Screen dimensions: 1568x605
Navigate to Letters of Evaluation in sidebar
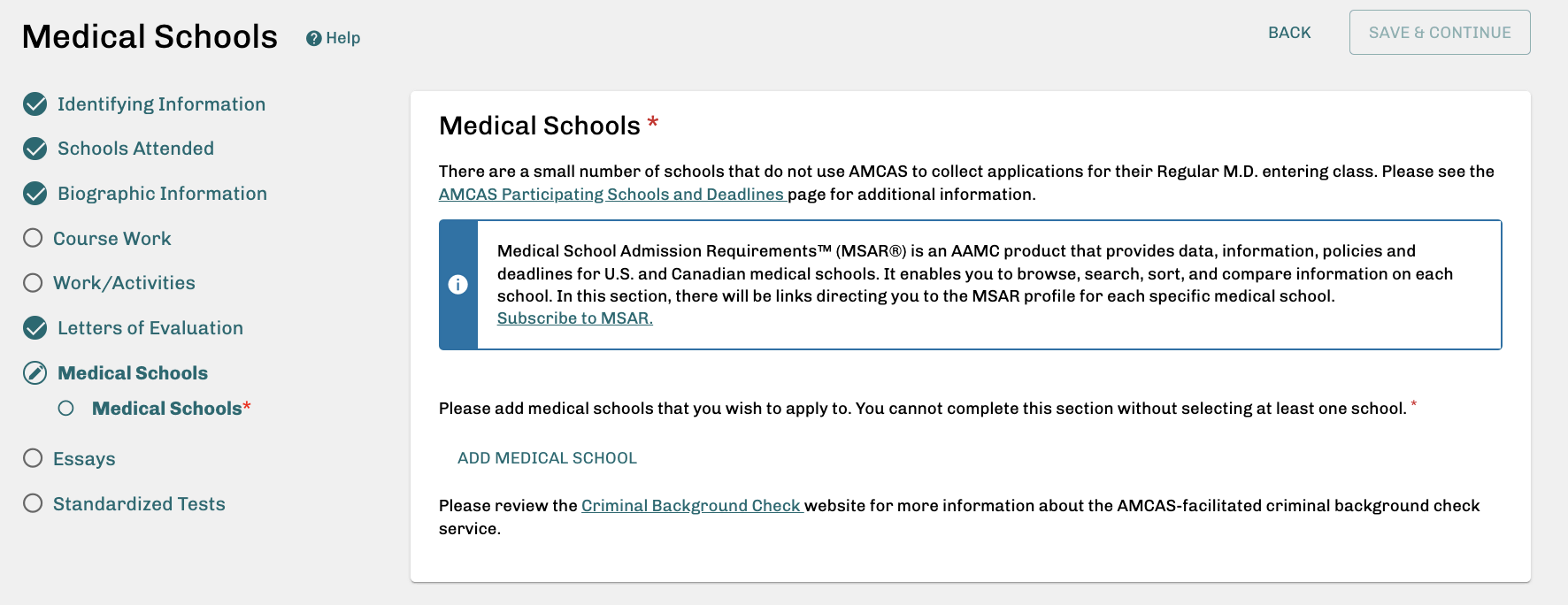[x=149, y=327]
